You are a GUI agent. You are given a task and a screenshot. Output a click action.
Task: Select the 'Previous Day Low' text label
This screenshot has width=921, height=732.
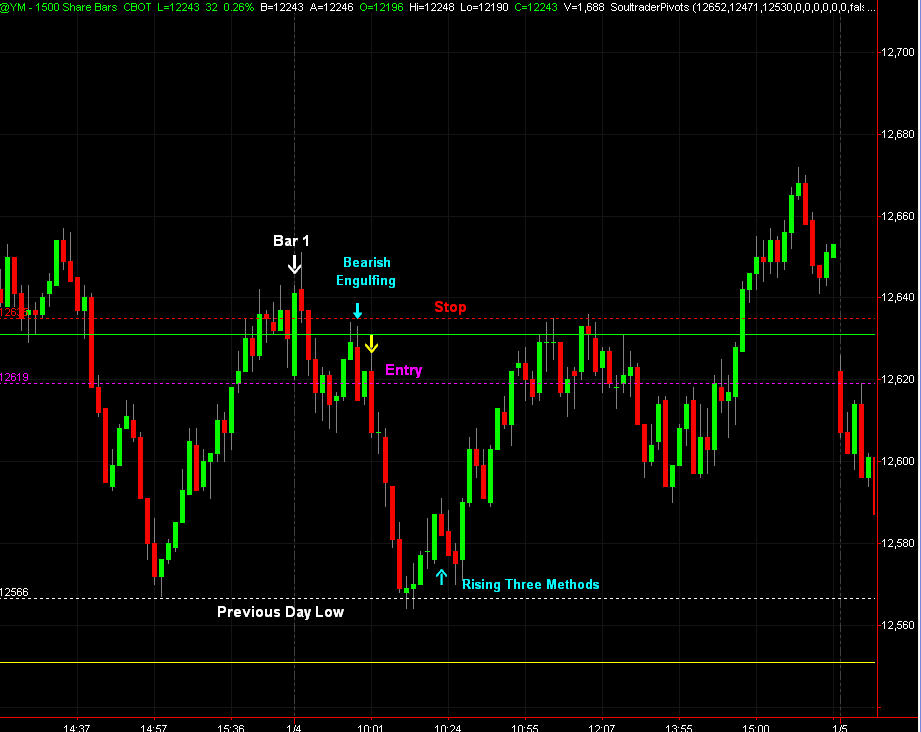click(x=280, y=612)
